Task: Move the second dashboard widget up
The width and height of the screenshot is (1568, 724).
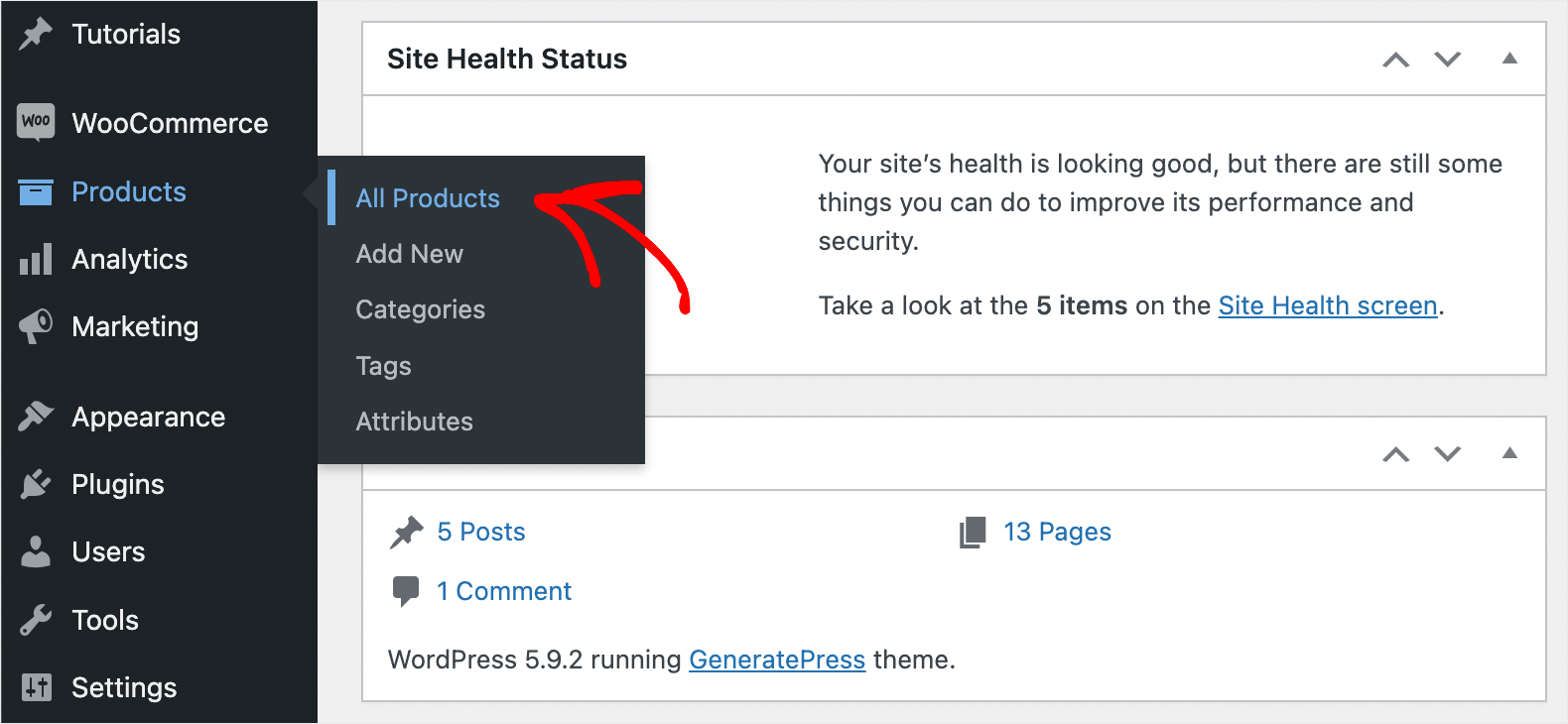Action: 1396,454
